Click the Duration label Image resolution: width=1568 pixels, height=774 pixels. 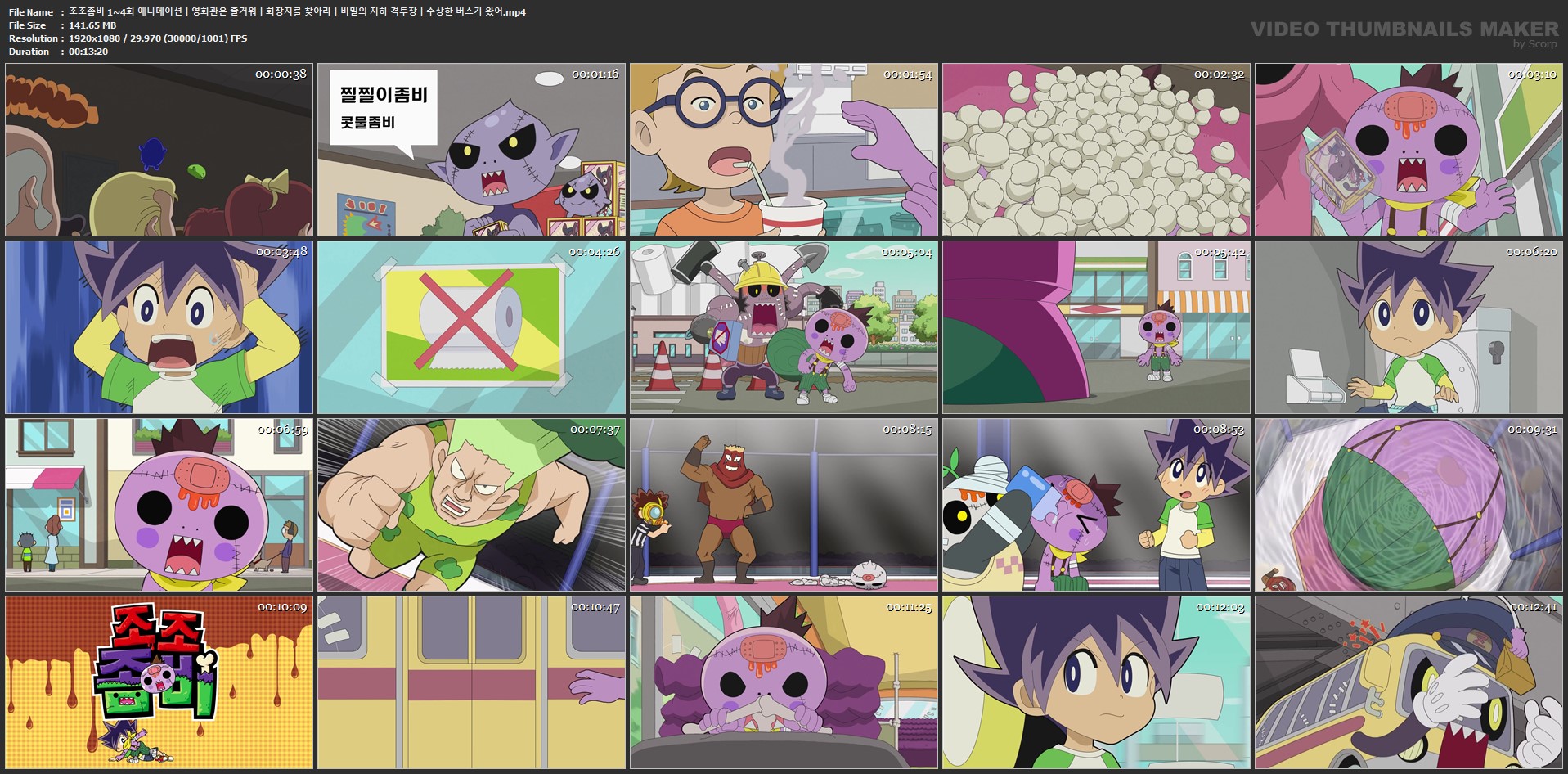click(x=29, y=52)
